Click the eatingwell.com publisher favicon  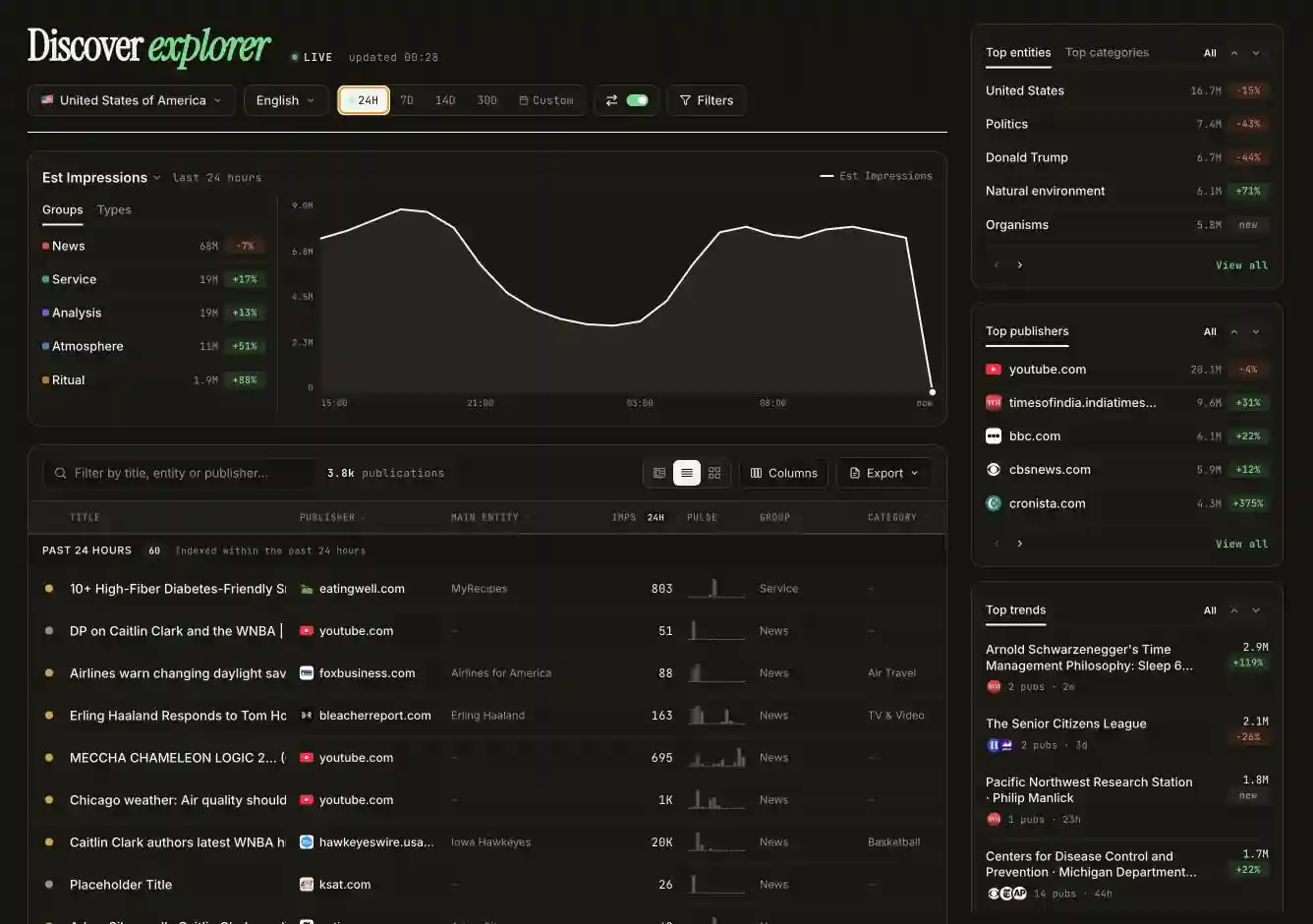307,589
